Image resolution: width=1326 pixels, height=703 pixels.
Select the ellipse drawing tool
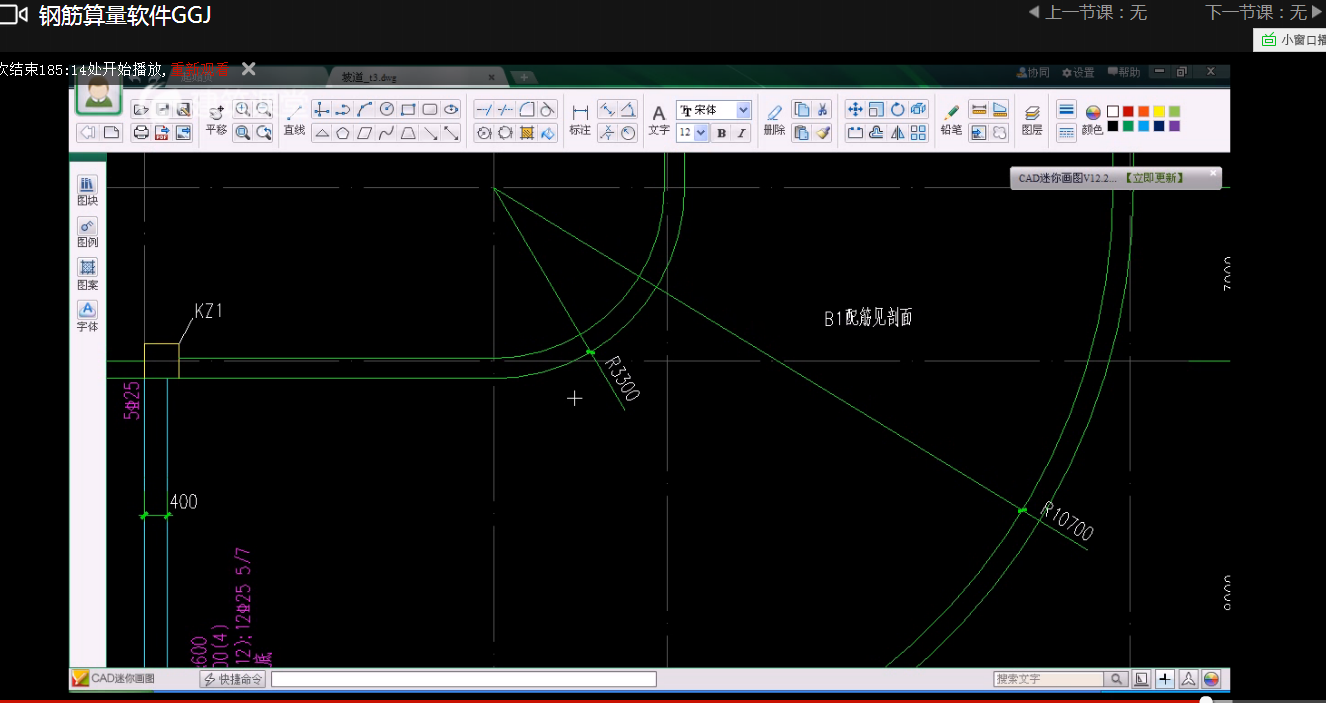(451, 109)
